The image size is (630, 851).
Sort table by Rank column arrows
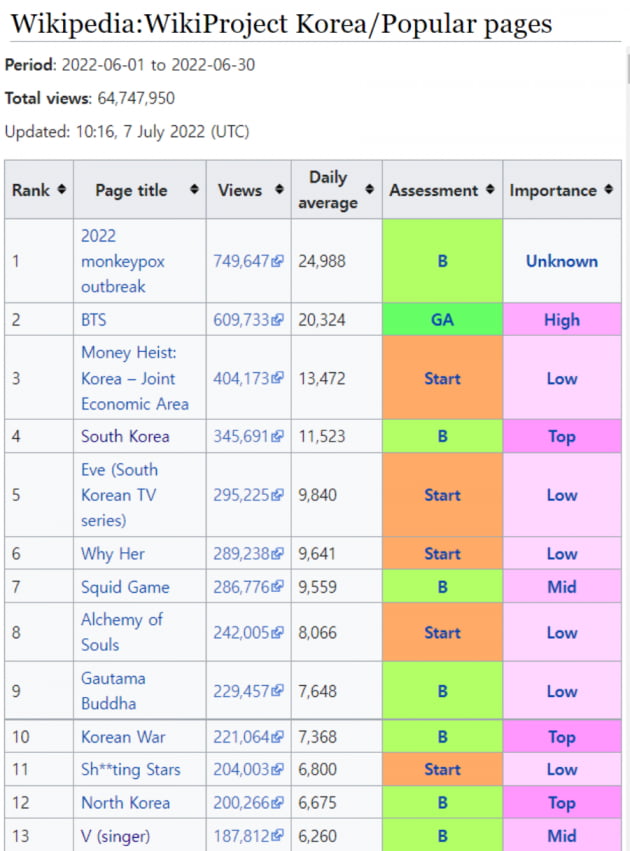(x=62, y=189)
